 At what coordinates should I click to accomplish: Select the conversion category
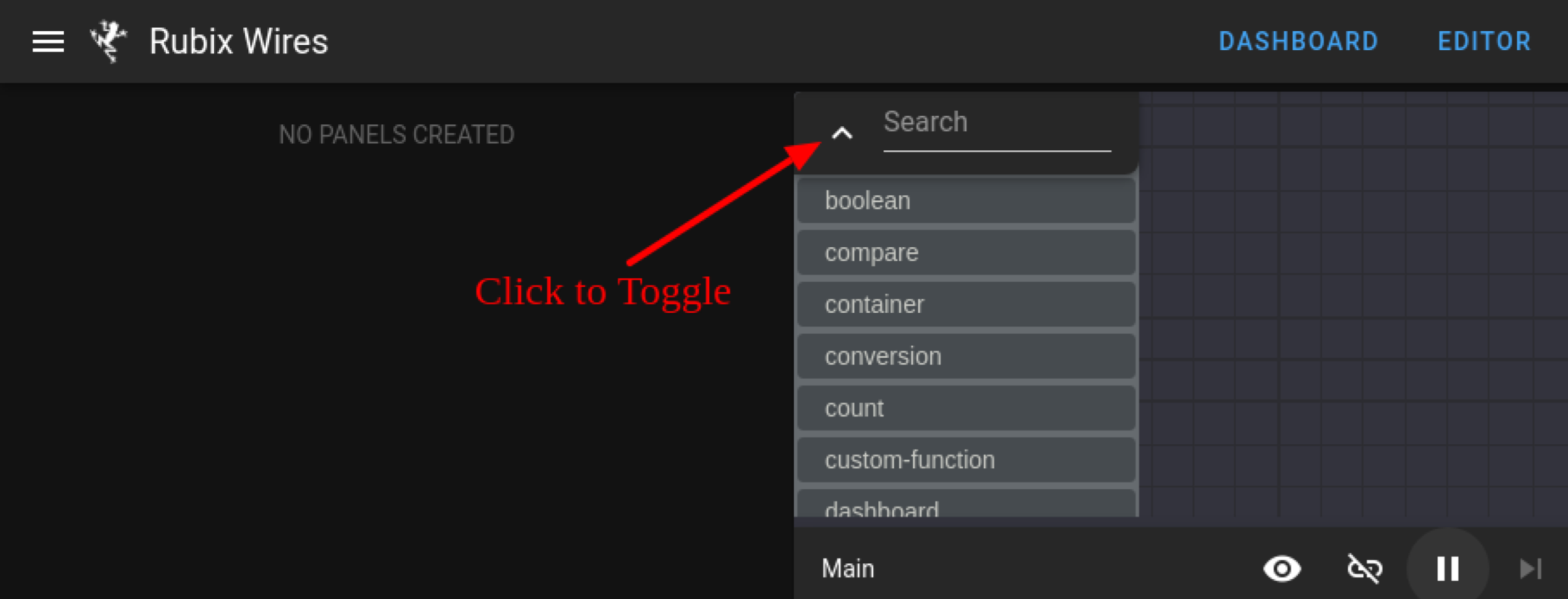tap(966, 356)
